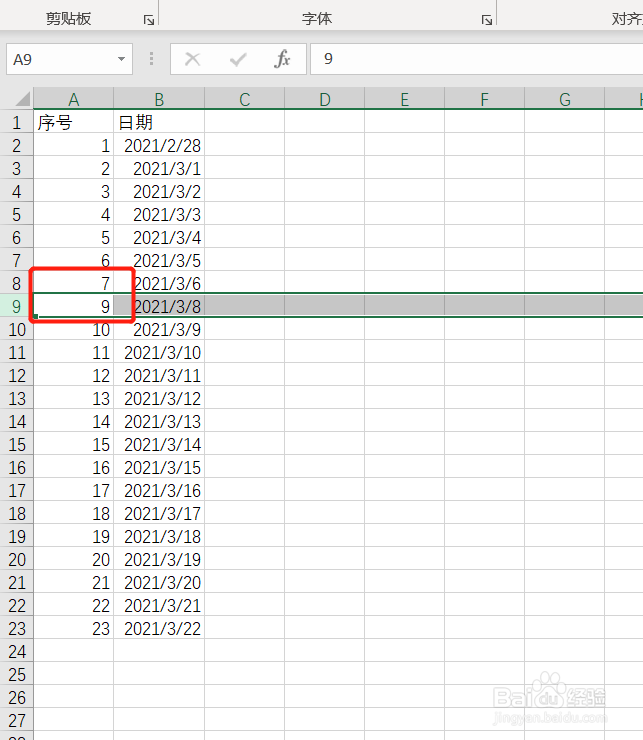
Task: Click sequence number 23 in column A
Action: [x=74, y=629]
